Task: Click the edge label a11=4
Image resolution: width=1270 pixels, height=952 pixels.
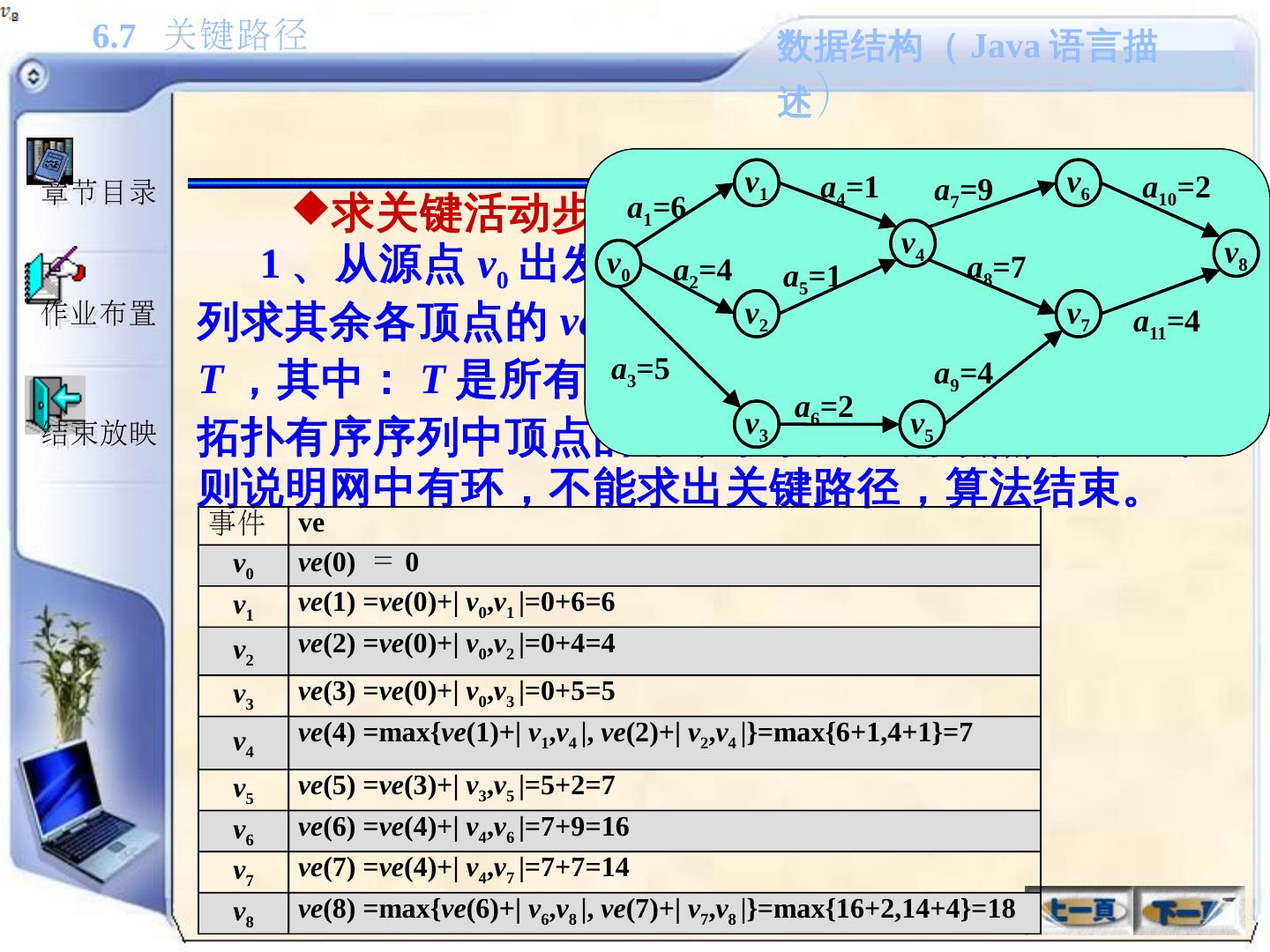Action: click(x=1166, y=324)
